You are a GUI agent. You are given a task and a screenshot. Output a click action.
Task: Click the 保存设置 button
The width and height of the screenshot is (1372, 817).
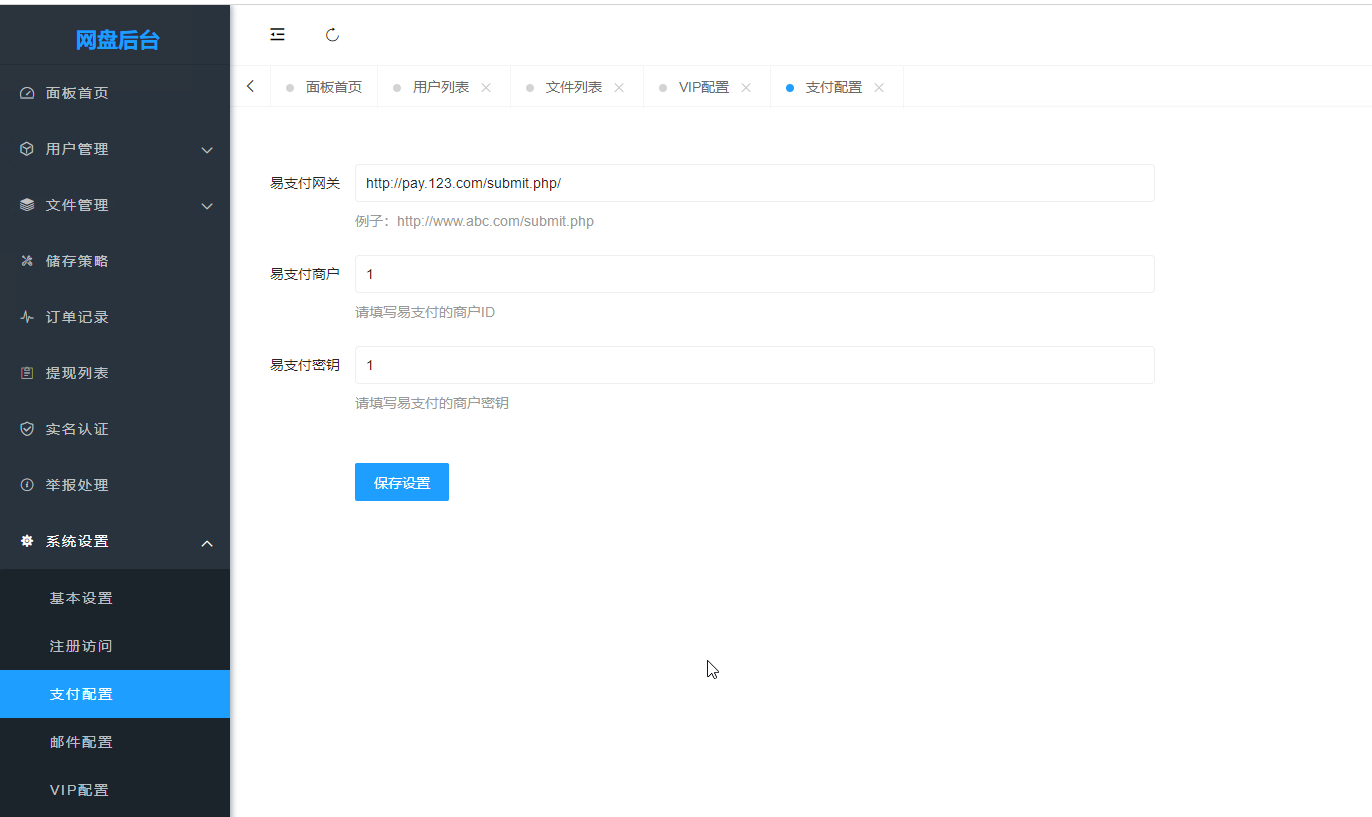tap(402, 482)
